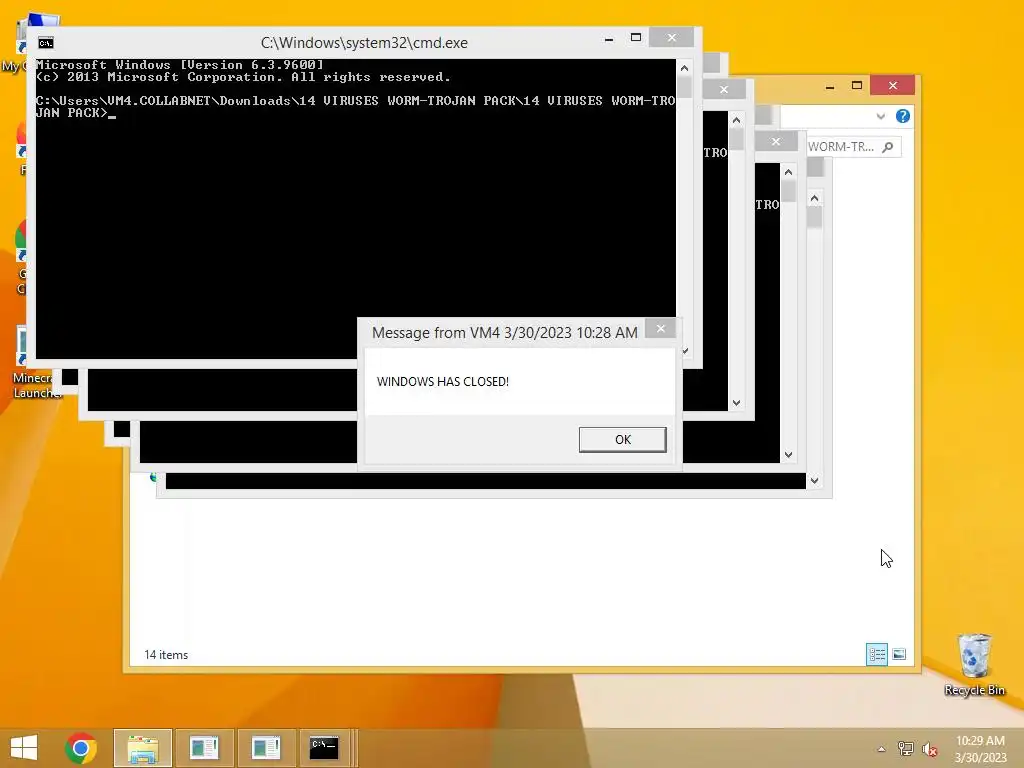Viewport: 1024px width, 768px height.
Task: Close the front cmd.exe window
Action: pyautogui.click(x=671, y=38)
